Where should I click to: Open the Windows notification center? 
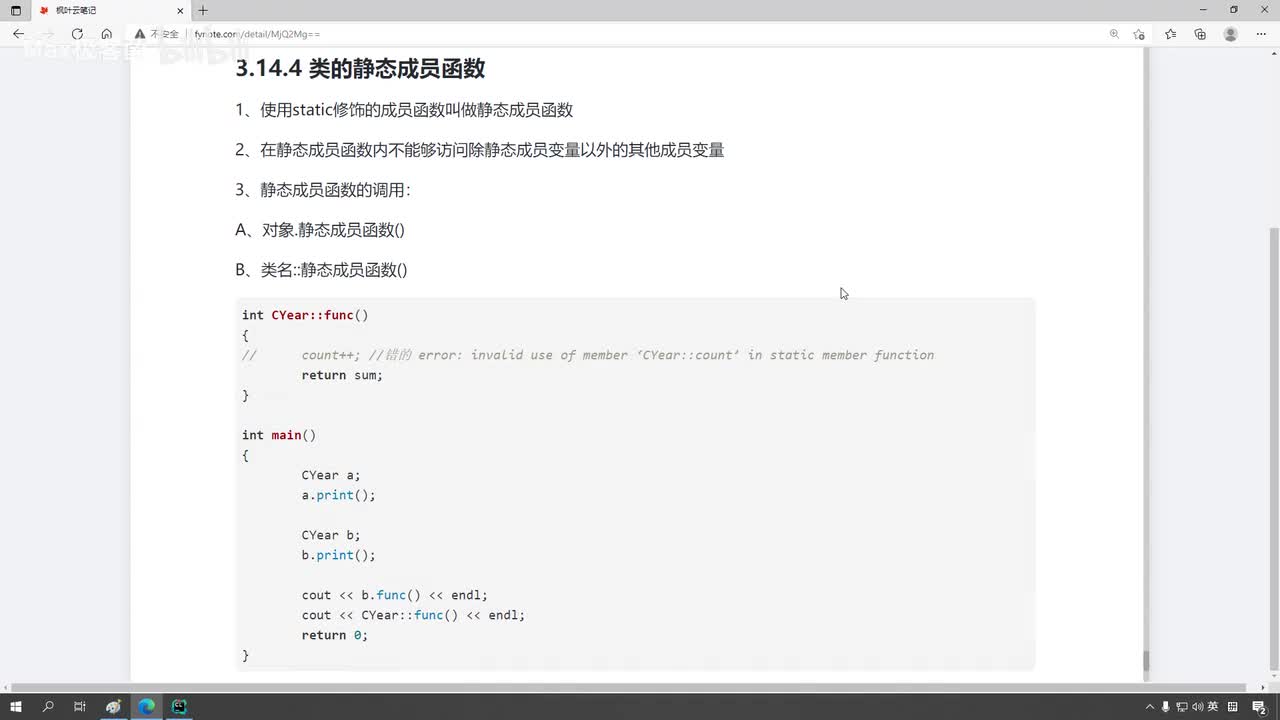[x=1260, y=707]
